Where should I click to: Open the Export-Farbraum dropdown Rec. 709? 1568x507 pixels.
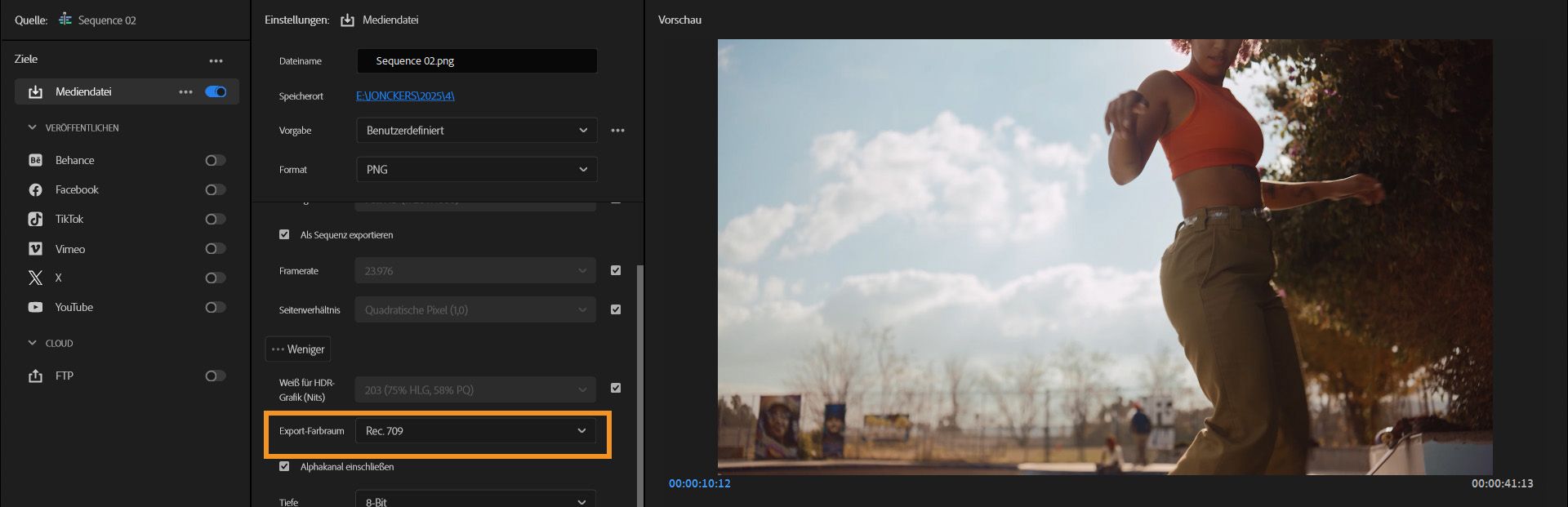pyautogui.click(x=475, y=431)
